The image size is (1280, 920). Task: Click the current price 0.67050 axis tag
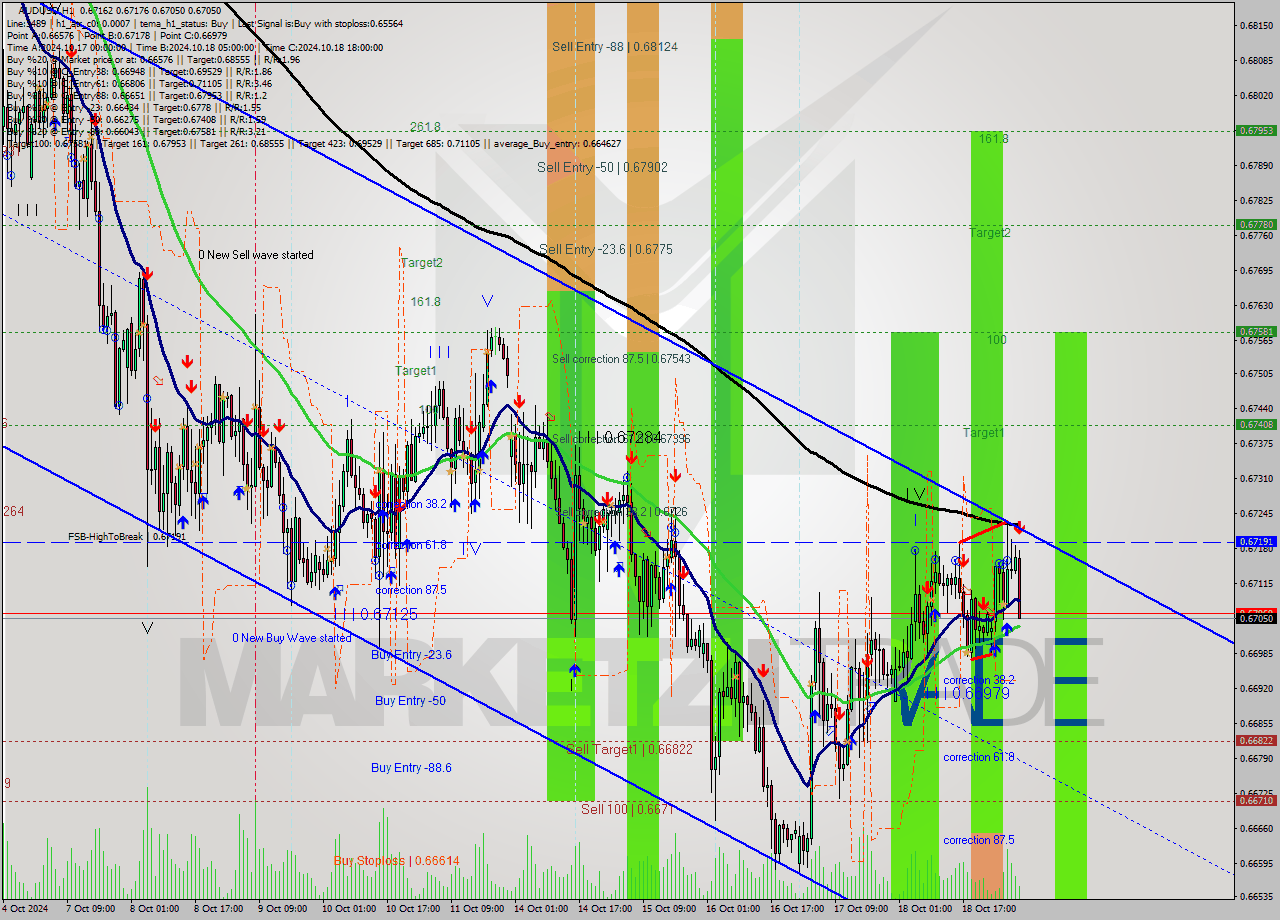coord(1256,619)
